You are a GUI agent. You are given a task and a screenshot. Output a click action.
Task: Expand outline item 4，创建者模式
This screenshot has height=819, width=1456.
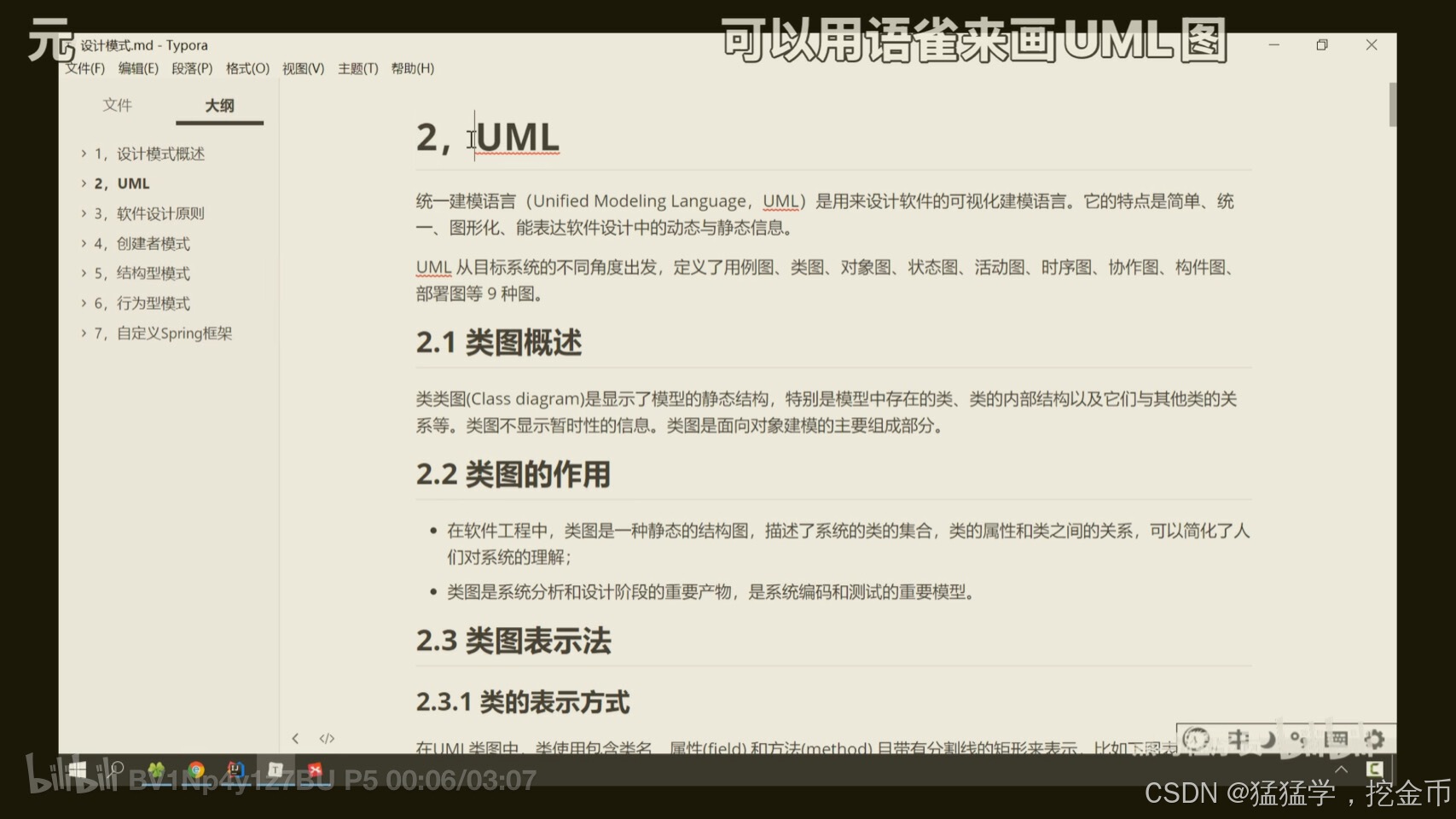84,243
